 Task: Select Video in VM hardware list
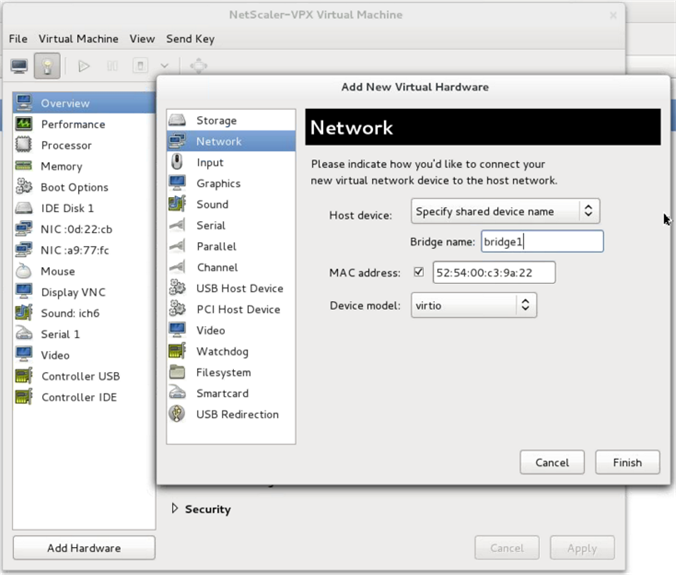[x=84, y=355]
